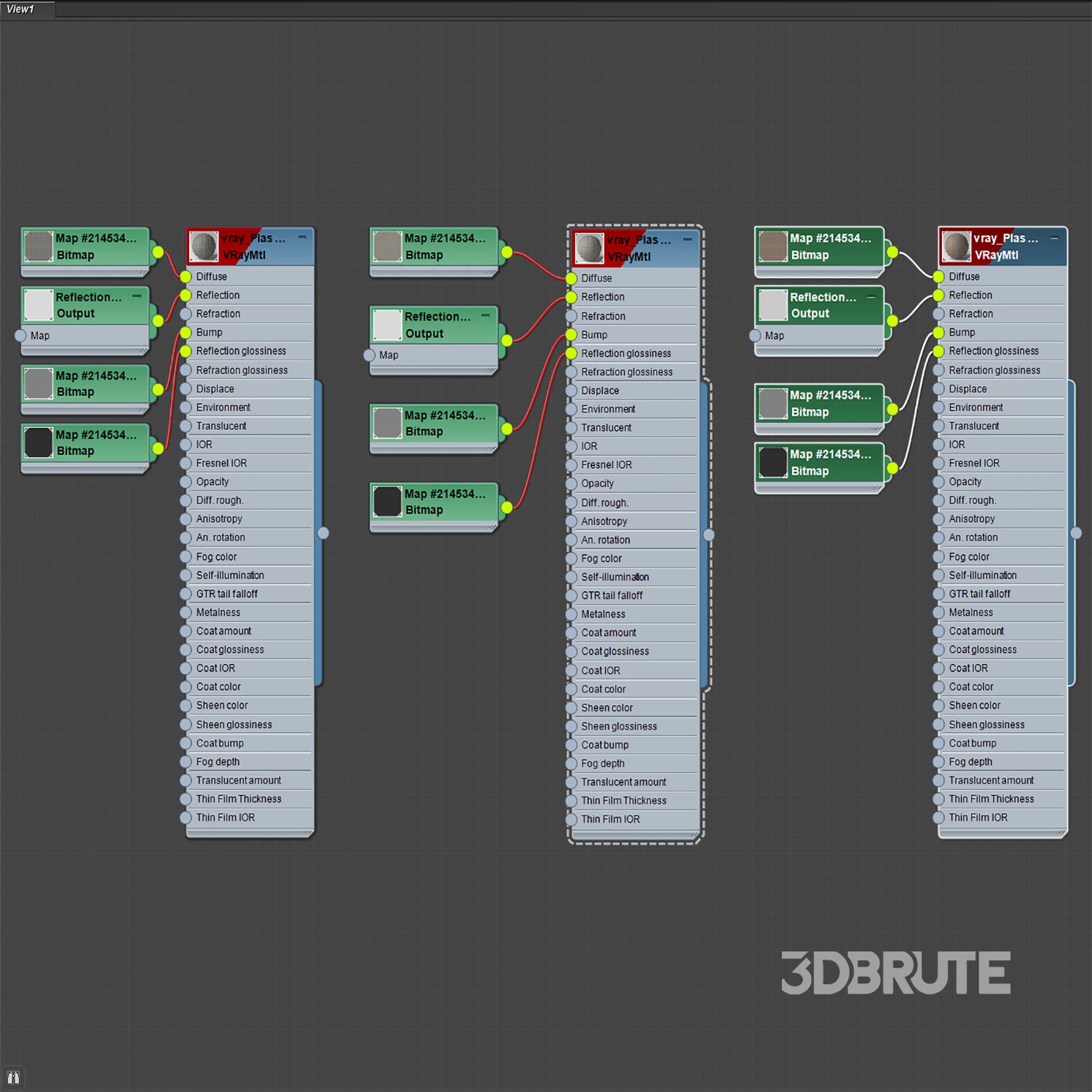The image size is (1092, 1092).
Task: Select the Coat color slot on the middle VRayMtl
Action: pyautogui.click(x=604, y=689)
